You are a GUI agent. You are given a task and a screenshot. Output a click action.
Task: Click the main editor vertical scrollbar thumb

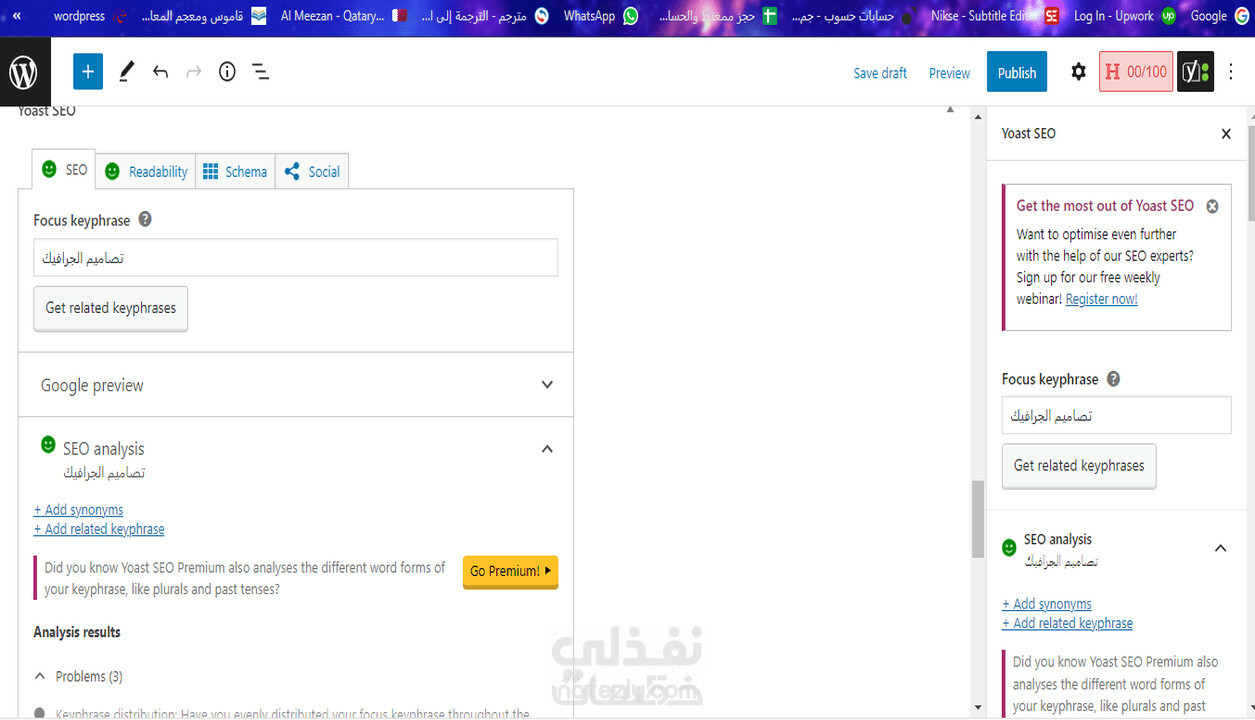pos(977,518)
